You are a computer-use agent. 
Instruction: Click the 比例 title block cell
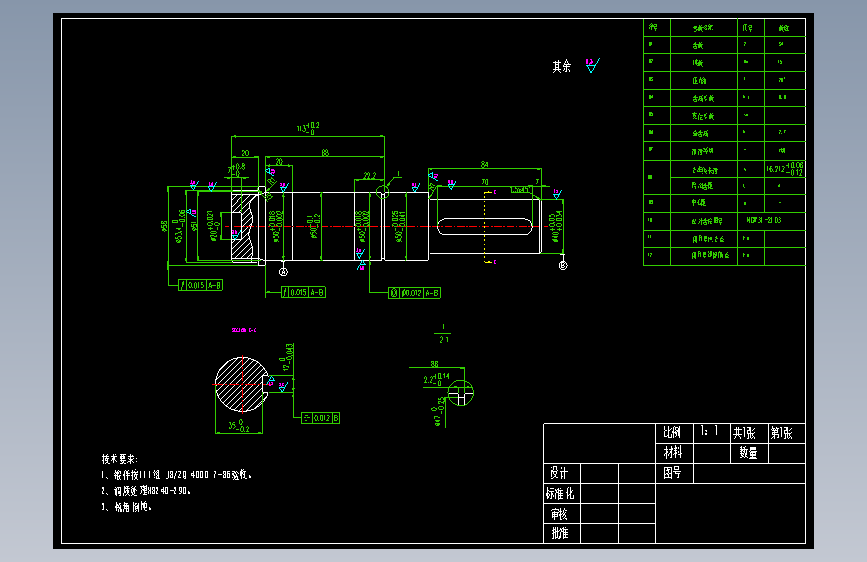click(674, 433)
